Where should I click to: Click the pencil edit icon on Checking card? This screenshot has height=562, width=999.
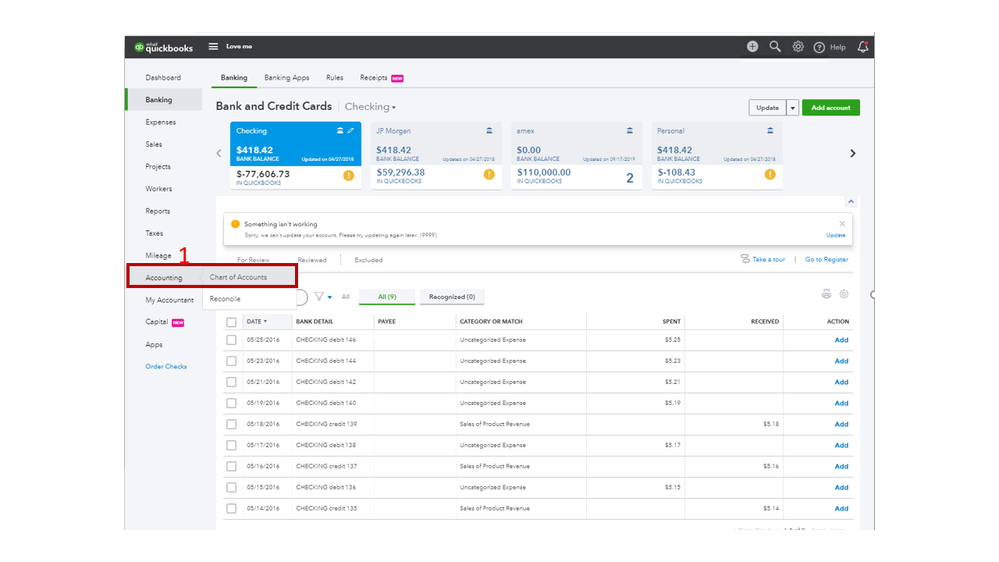pyautogui.click(x=350, y=131)
